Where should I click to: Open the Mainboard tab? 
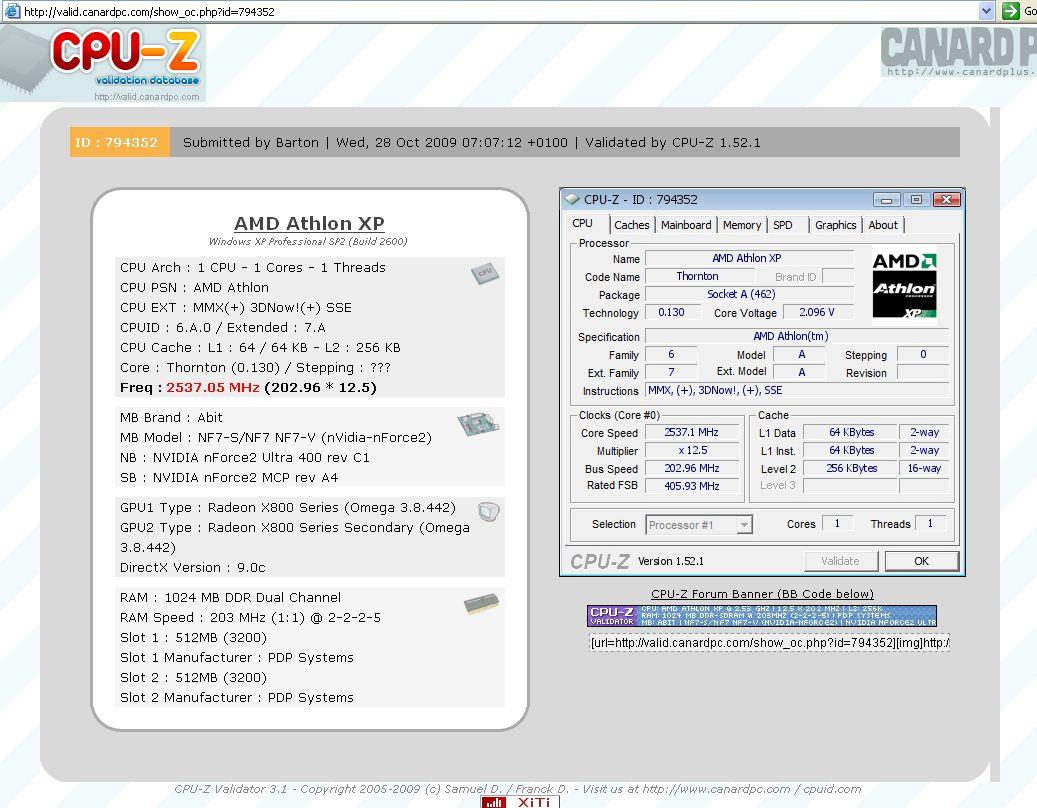tap(686, 225)
